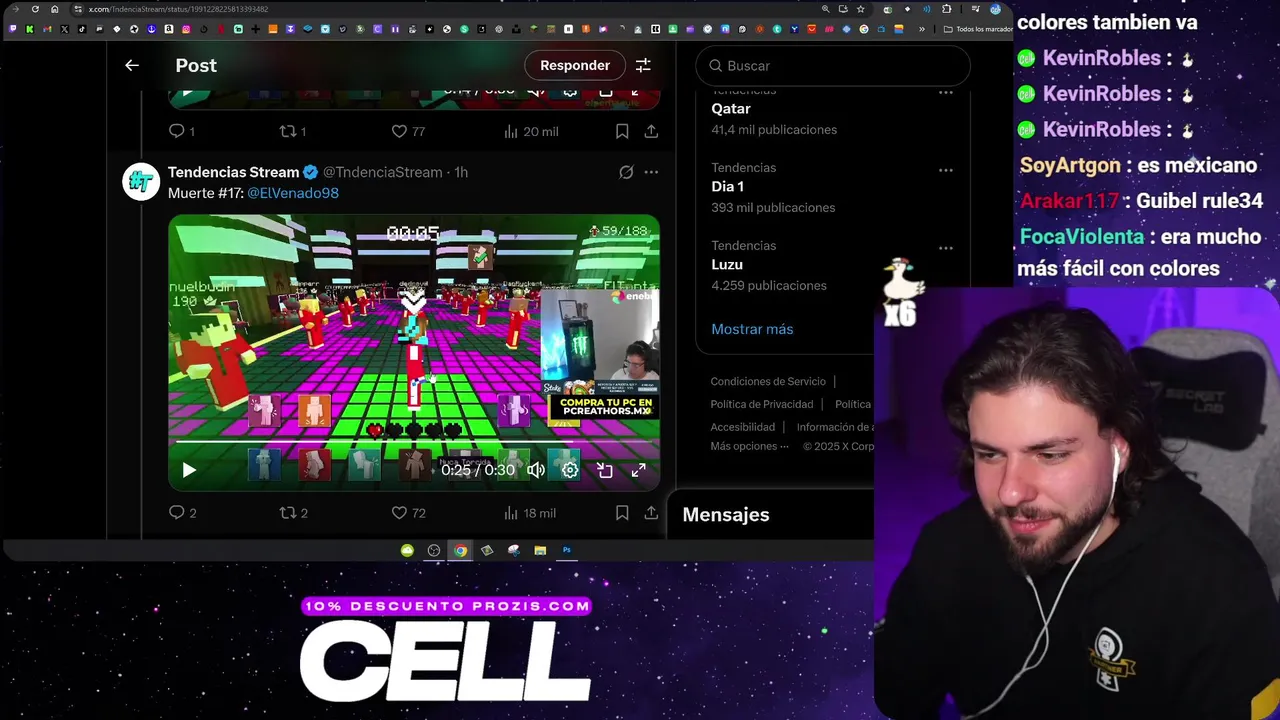Focus the Buscar search field
Screen dimensions: 1280x720
click(x=833, y=65)
